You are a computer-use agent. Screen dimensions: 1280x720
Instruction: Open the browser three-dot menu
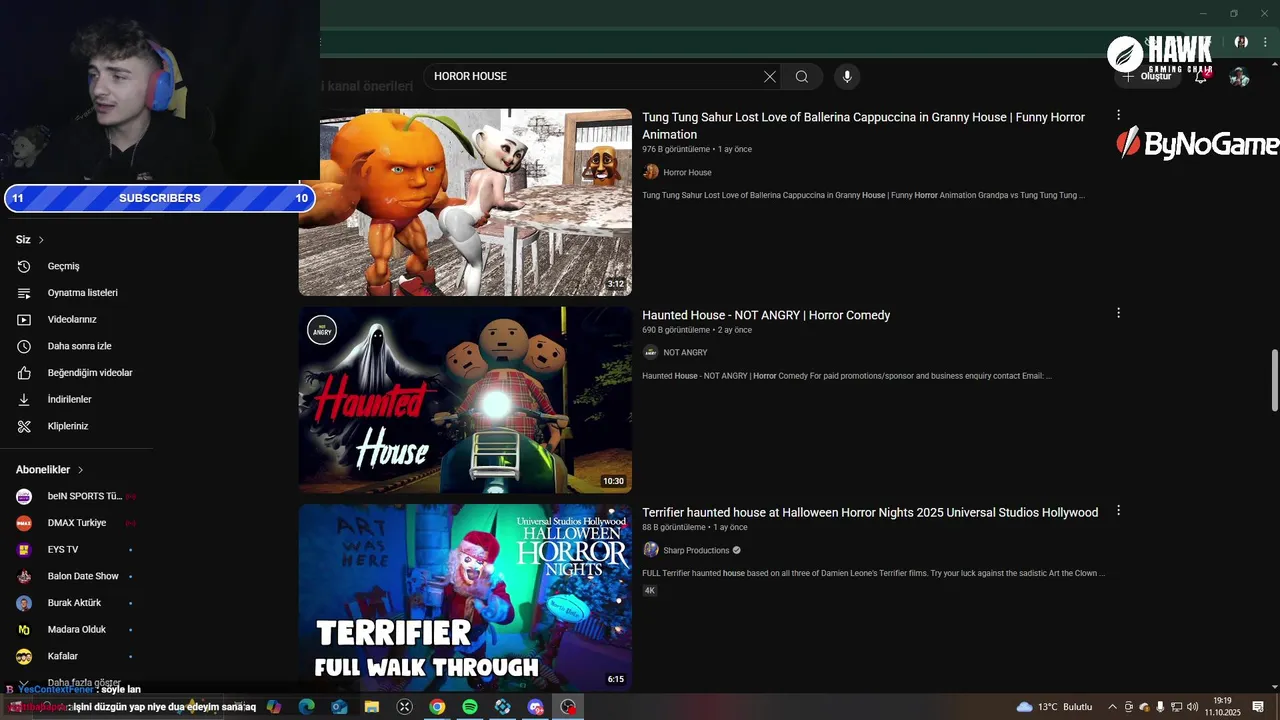click(1265, 43)
